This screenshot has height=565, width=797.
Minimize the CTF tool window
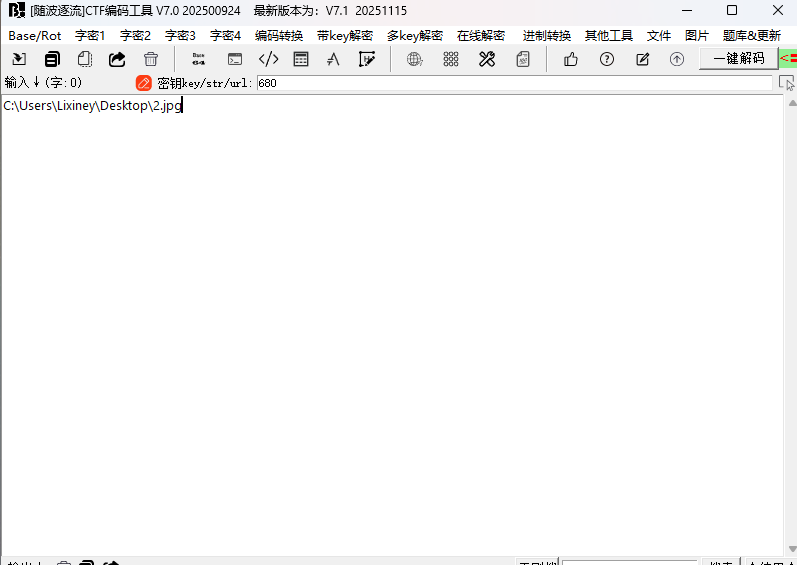pyautogui.click(x=686, y=10)
